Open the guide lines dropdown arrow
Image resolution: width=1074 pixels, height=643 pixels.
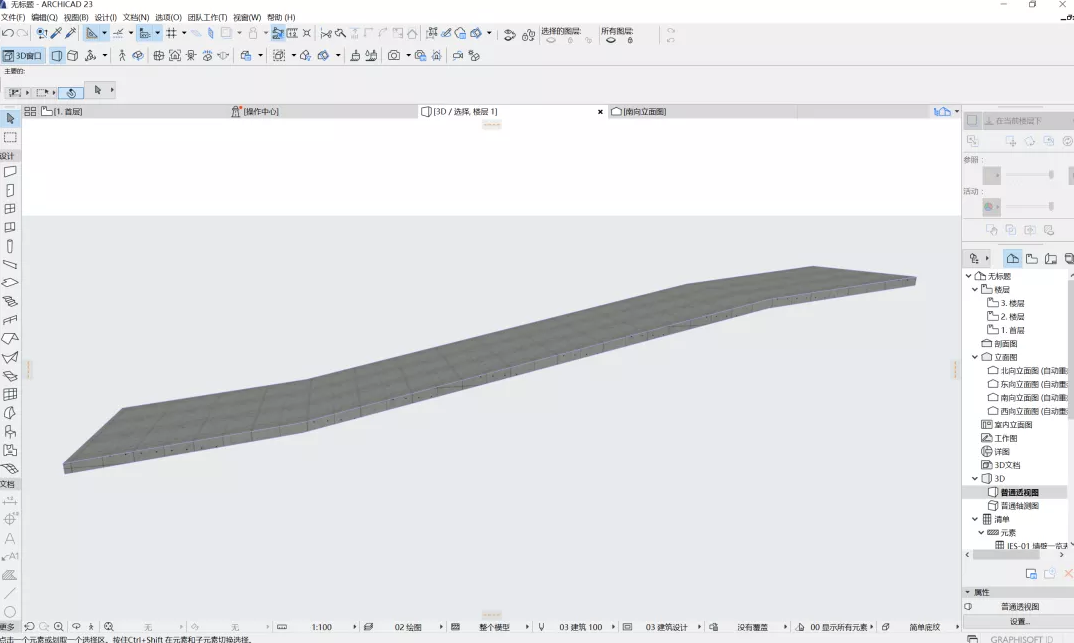pyautogui.click(x=104, y=33)
